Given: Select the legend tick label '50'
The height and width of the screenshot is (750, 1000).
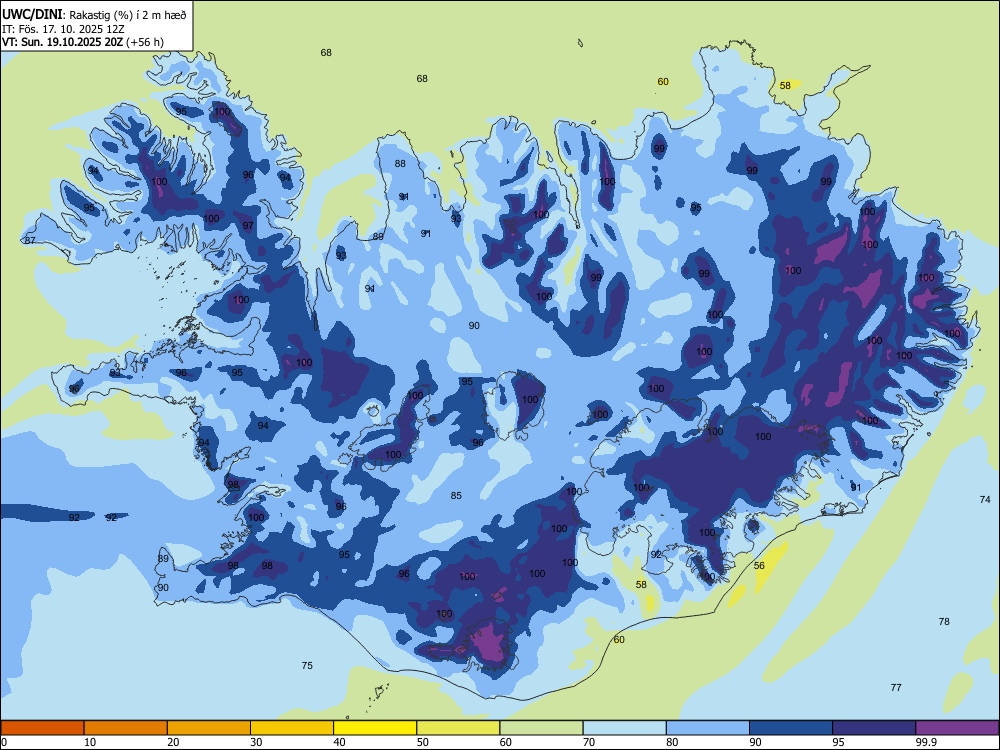Looking at the screenshot, I should [422, 742].
